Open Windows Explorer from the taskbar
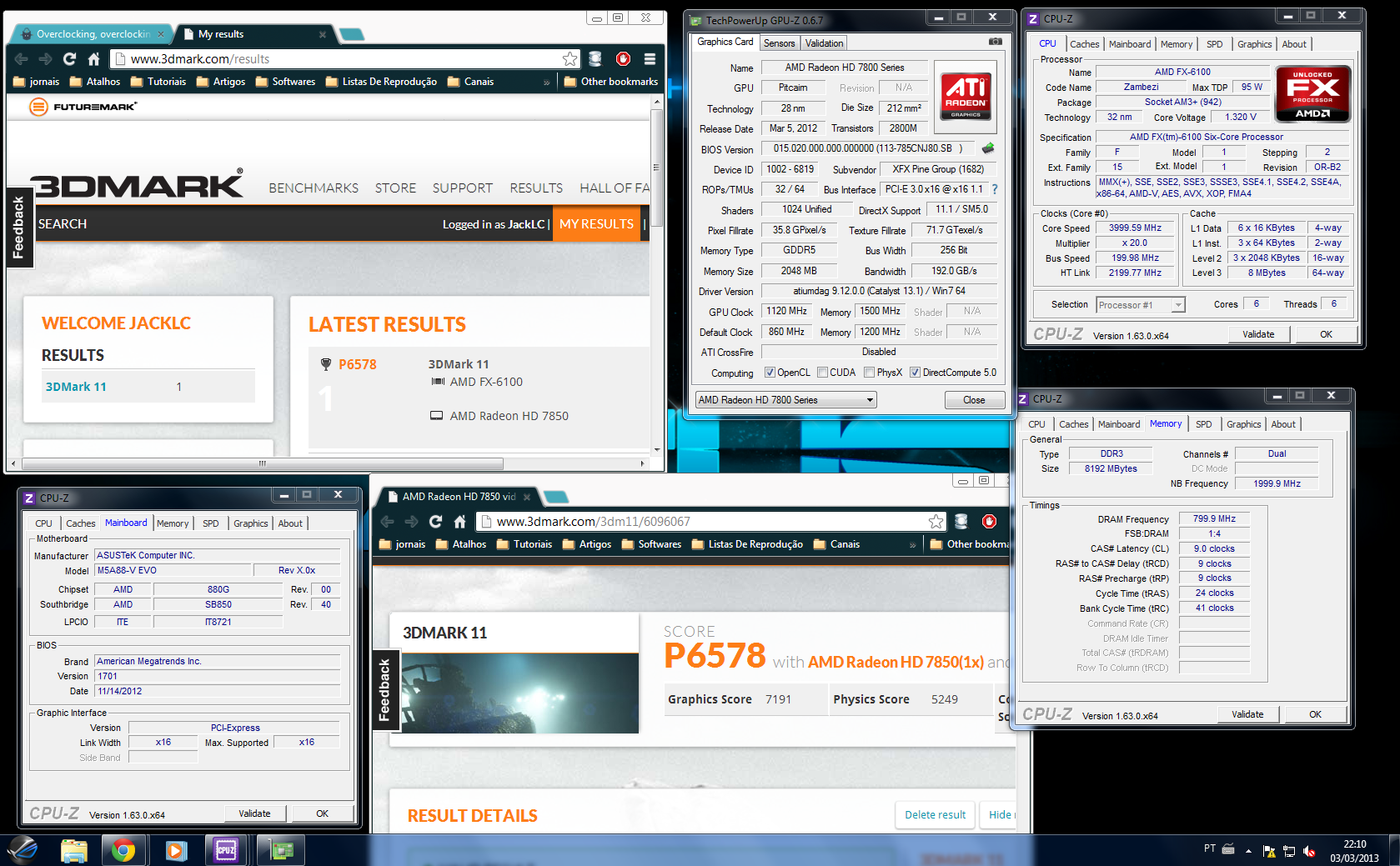The height and width of the screenshot is (866, 1400). tap(74, 851)
